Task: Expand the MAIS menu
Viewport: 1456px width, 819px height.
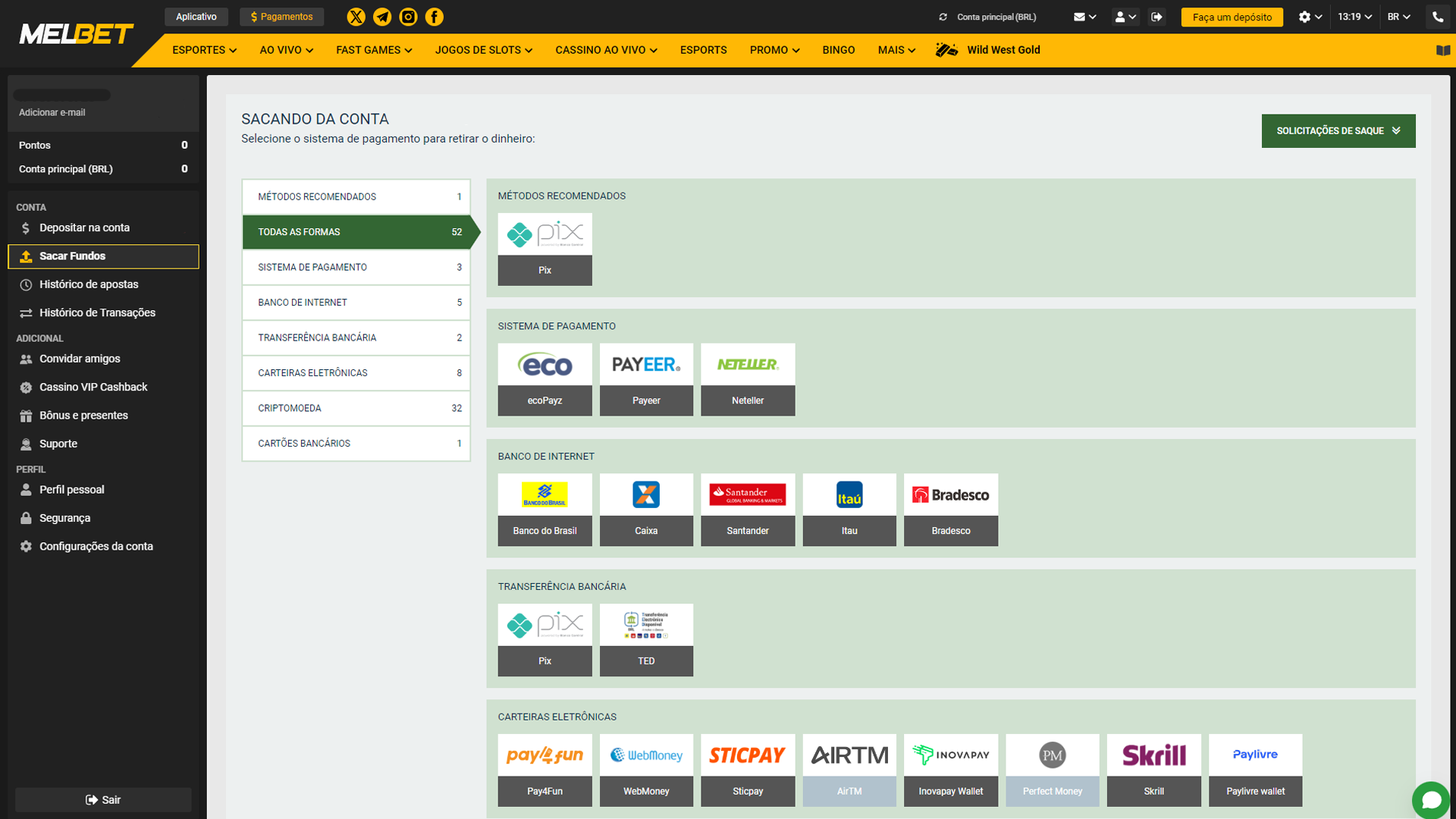Action: point(896,50)
